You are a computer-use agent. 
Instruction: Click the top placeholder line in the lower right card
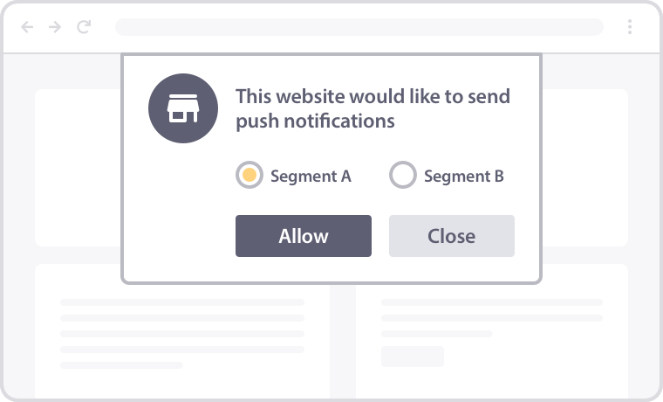(491, 302)
